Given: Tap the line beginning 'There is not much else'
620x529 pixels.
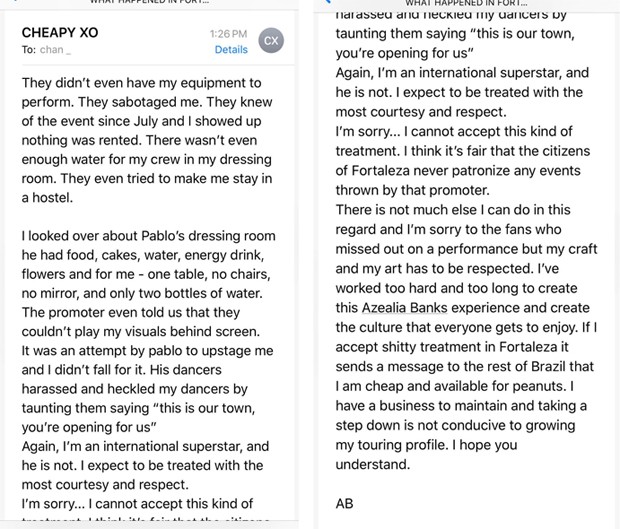Looking at the screenshot, I should click(453, 210).
